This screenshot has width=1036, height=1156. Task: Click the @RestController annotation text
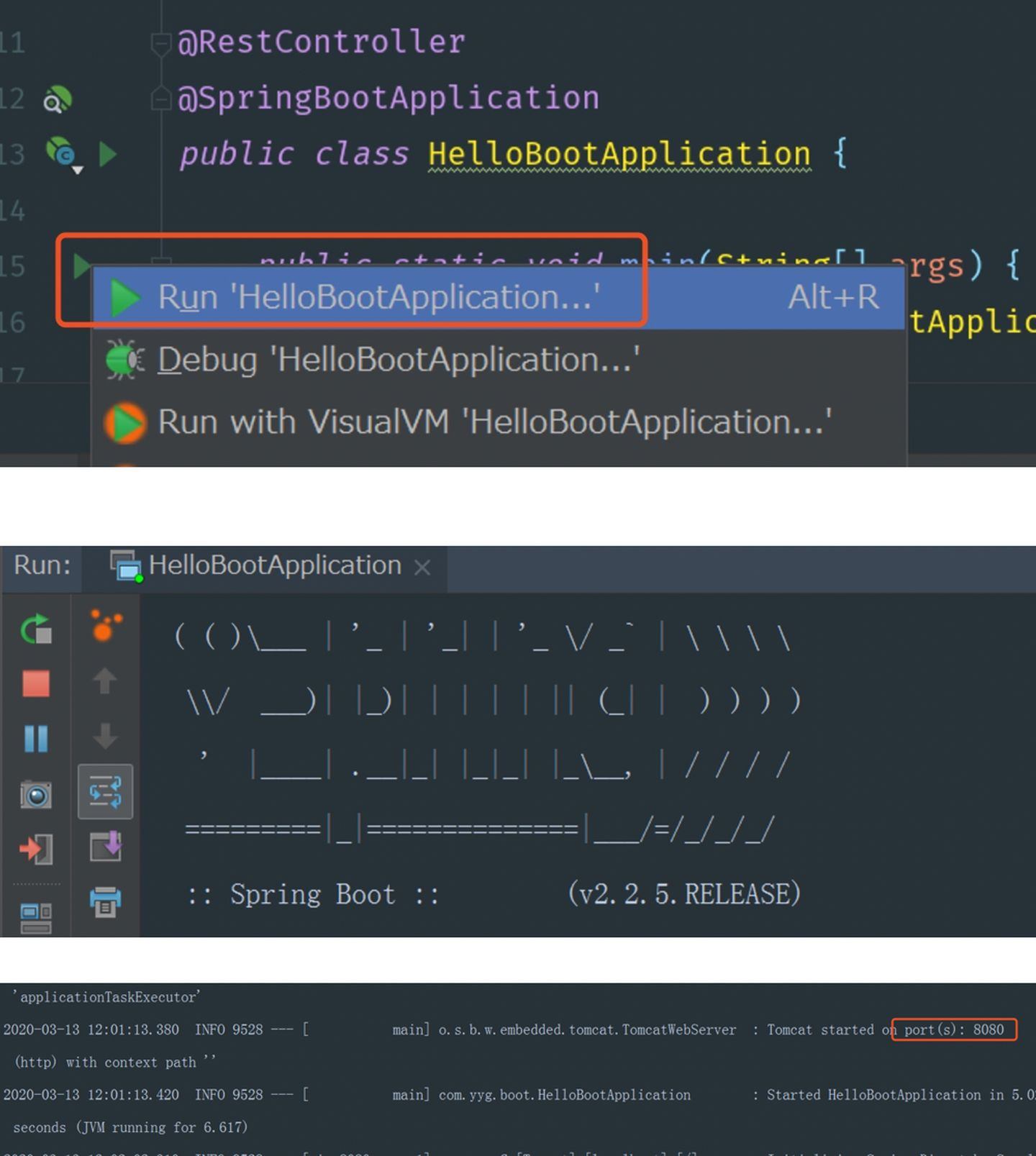(x=322, y=42)
